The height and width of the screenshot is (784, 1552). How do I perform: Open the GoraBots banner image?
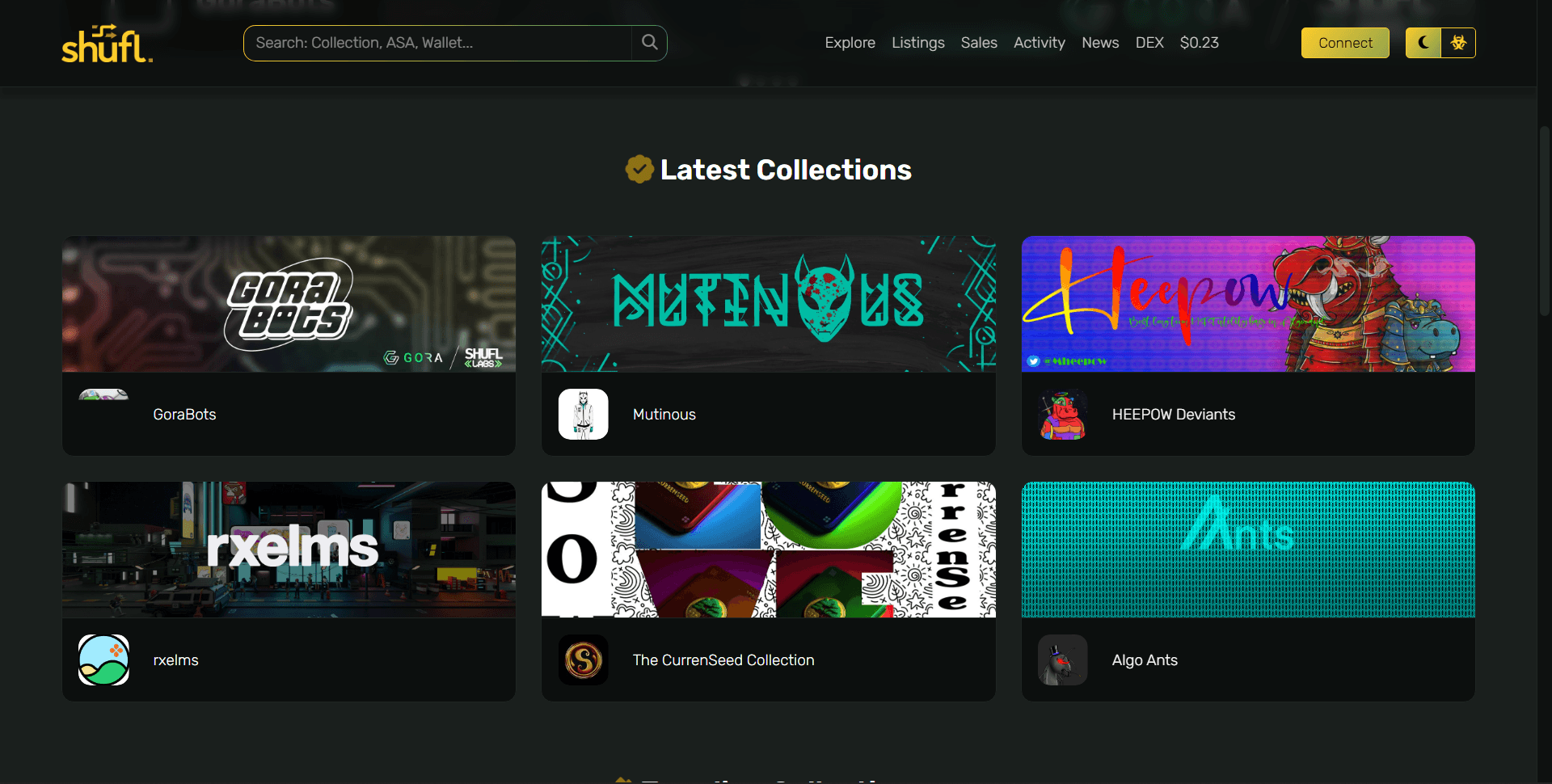click(x=289, y=304)
